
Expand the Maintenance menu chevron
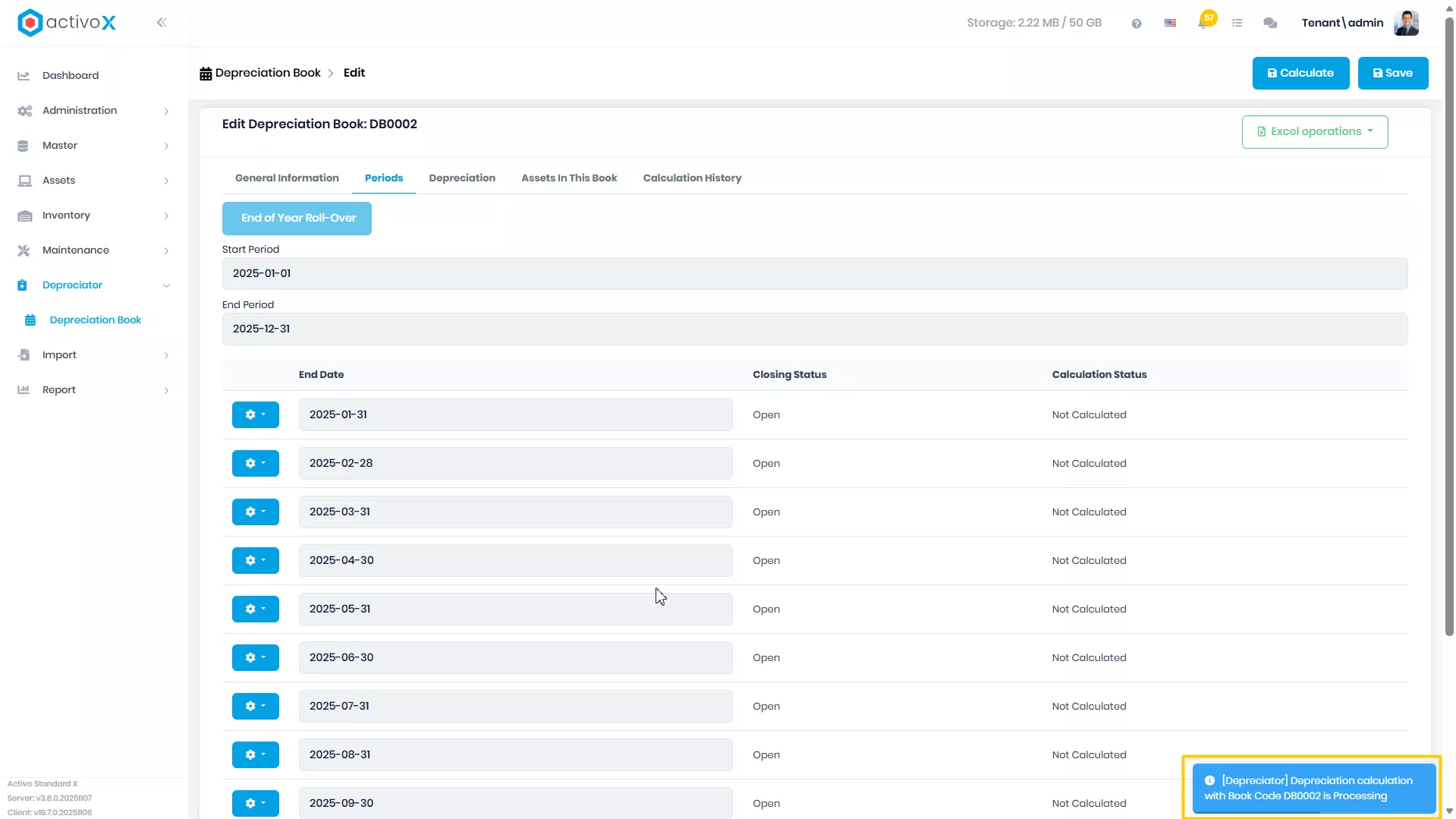(x=166, y=251)
